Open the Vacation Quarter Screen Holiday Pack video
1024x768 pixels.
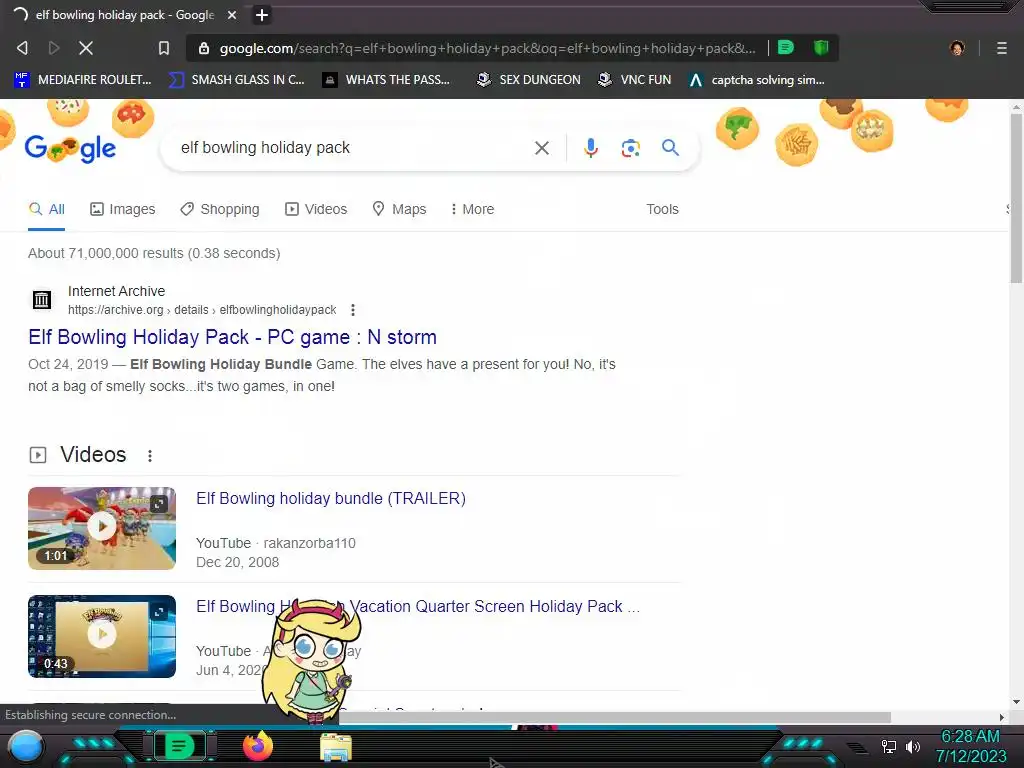[x=418, y=606]
